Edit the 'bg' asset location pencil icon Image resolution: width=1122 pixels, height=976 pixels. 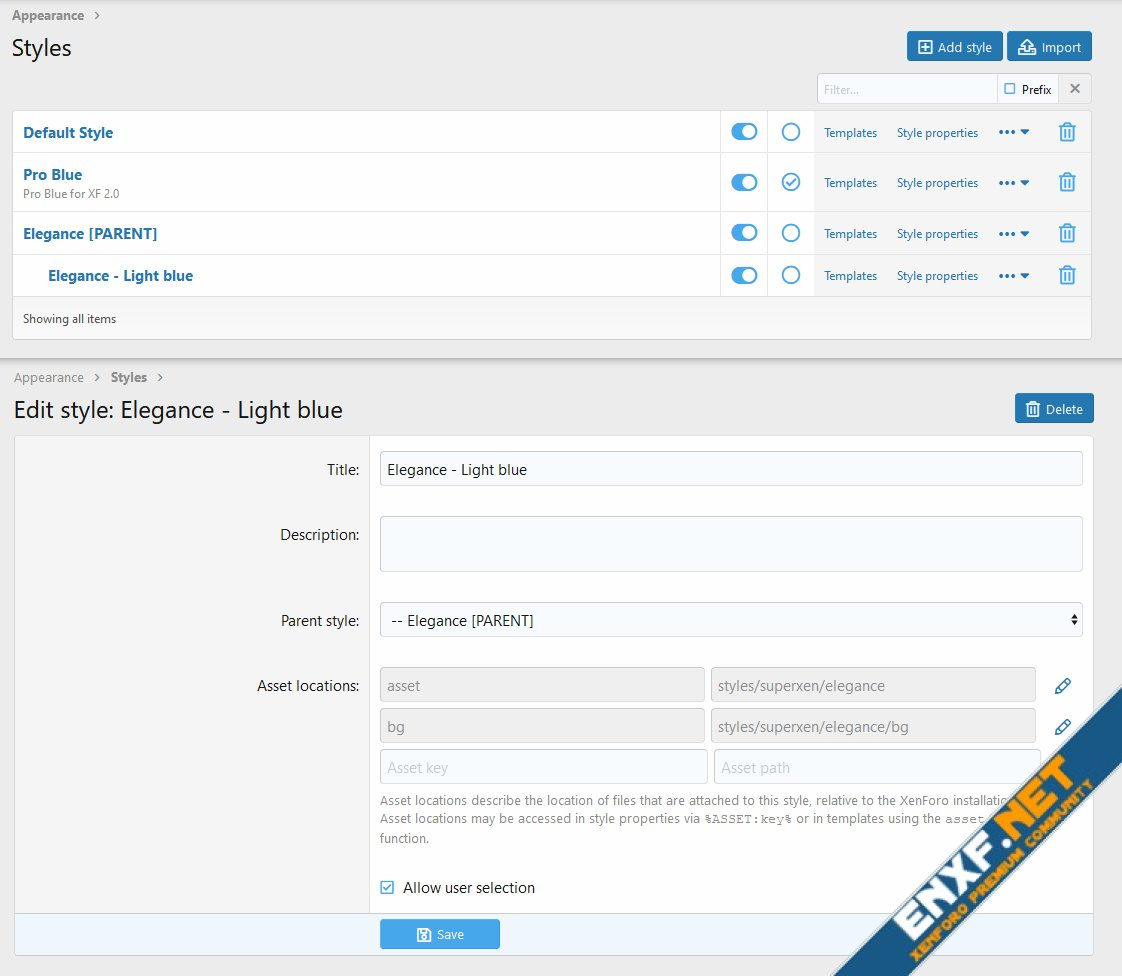(1063, 727)
